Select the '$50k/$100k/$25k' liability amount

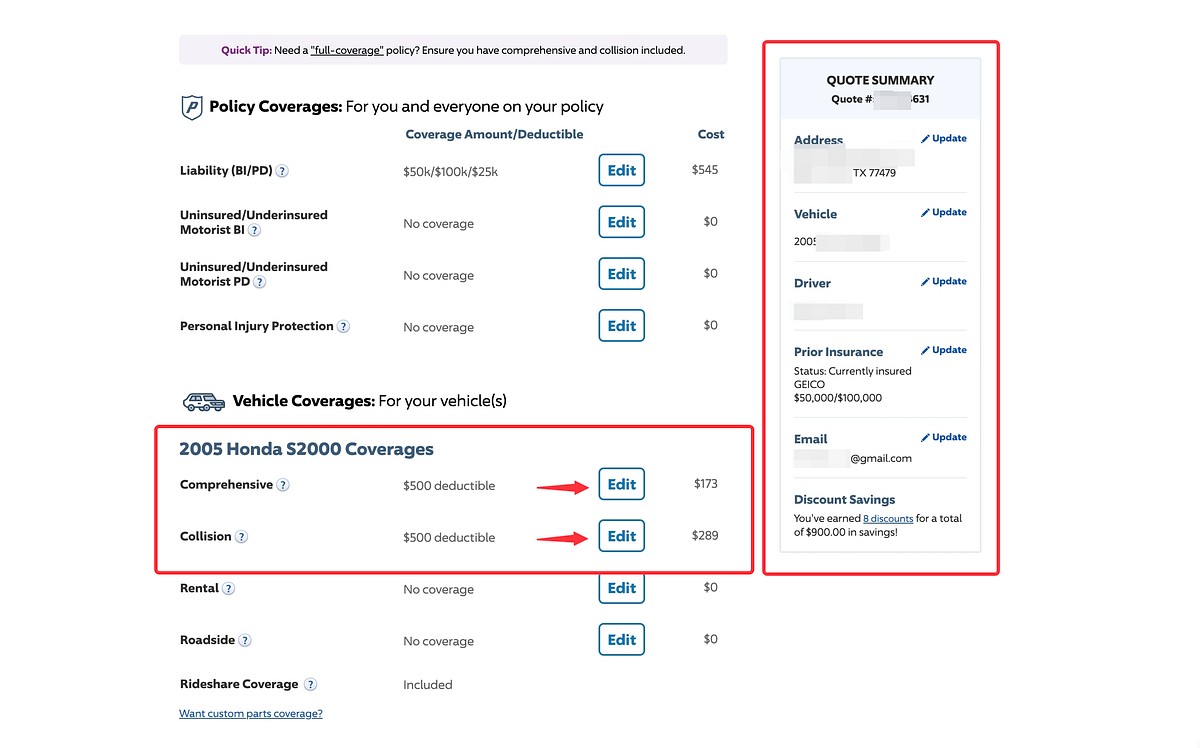[x=451, y=172]
